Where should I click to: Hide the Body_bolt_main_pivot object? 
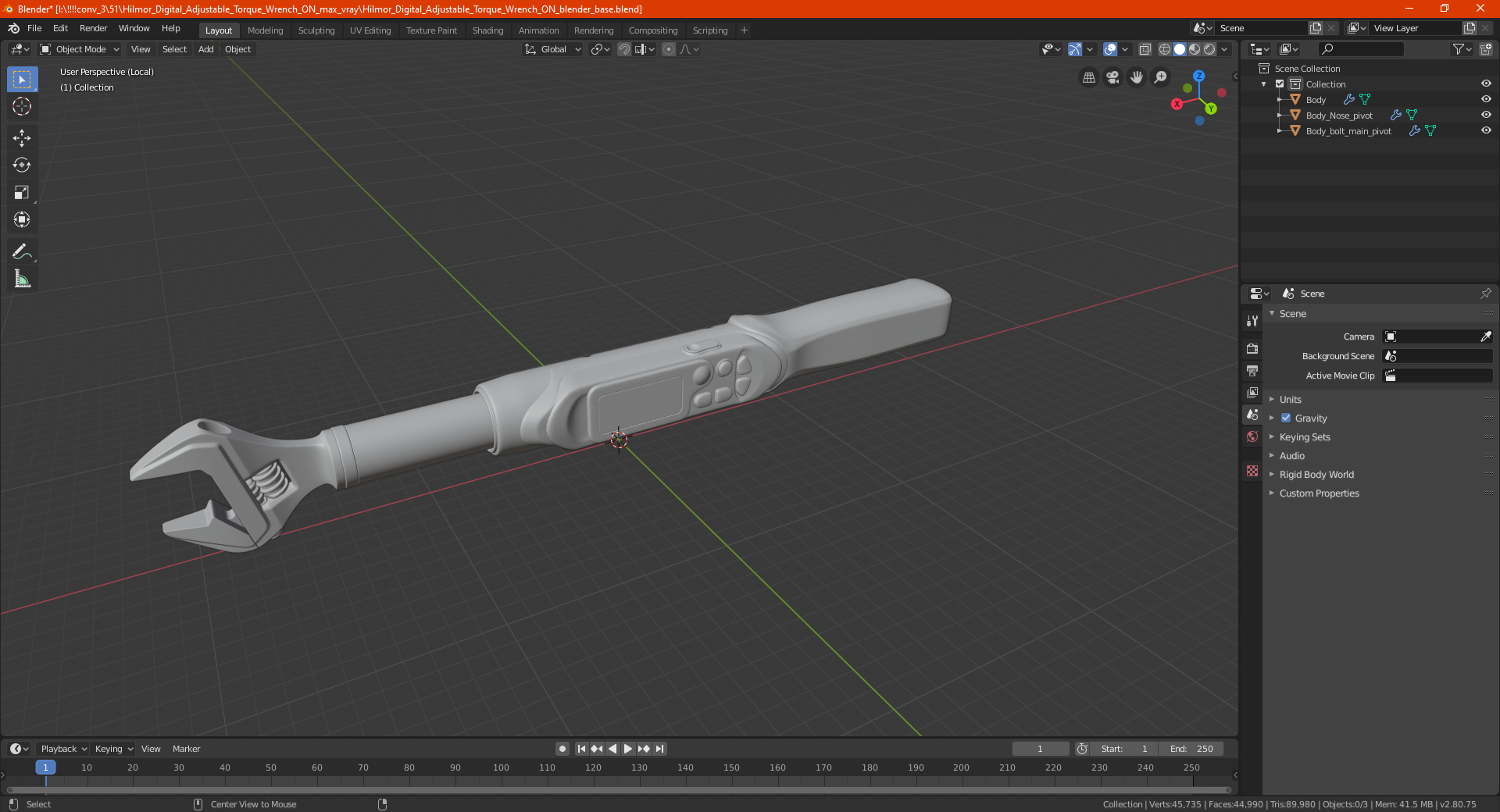[x=1486, y=130]
